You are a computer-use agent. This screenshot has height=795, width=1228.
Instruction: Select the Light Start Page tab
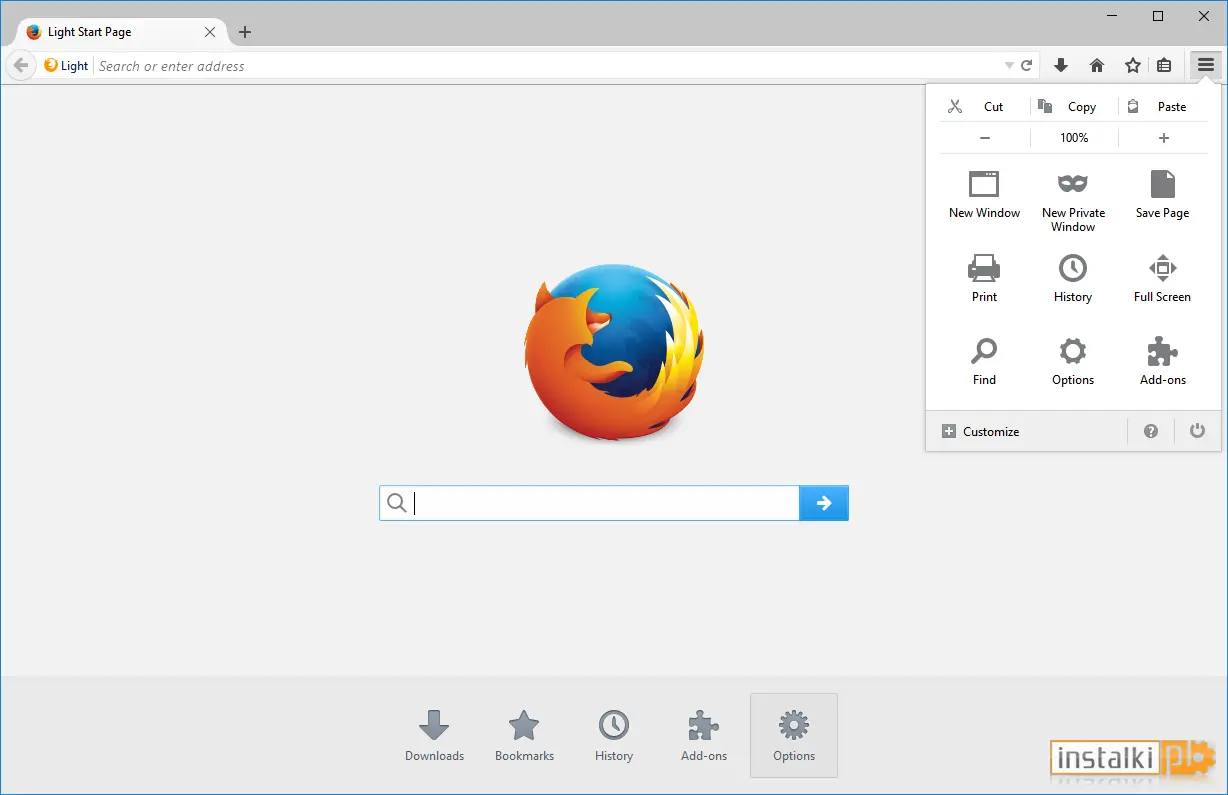click(120, 32)
